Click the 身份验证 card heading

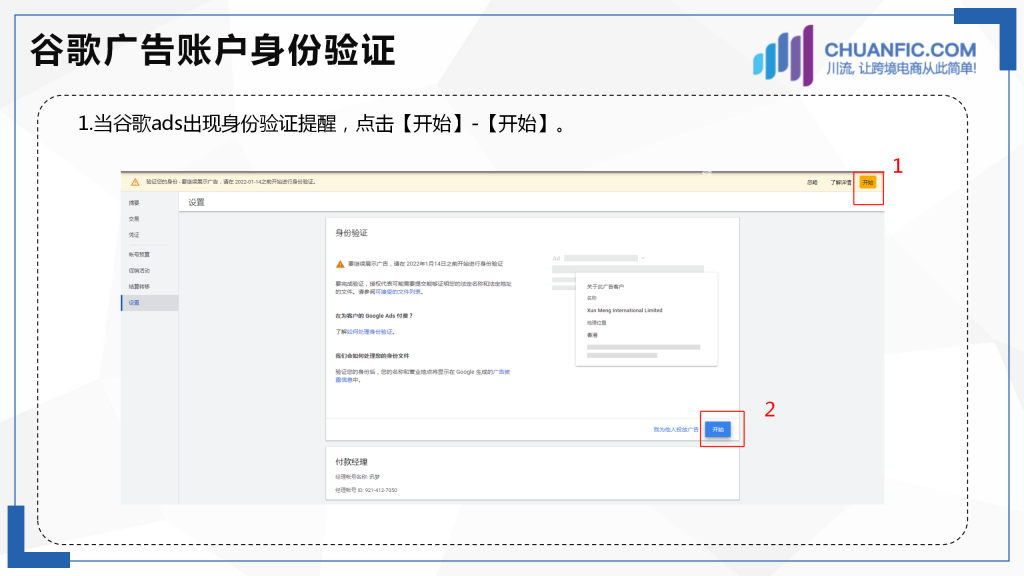(351, 232)
